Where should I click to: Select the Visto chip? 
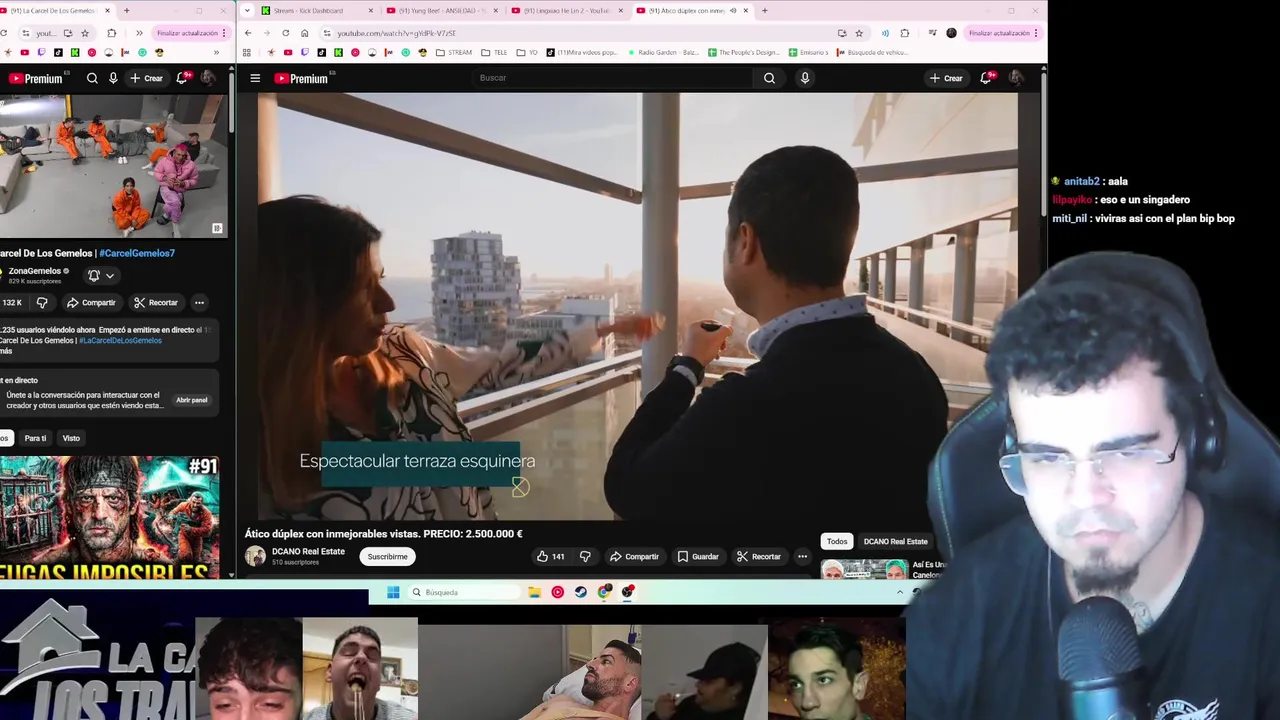(x=71, y=438)
